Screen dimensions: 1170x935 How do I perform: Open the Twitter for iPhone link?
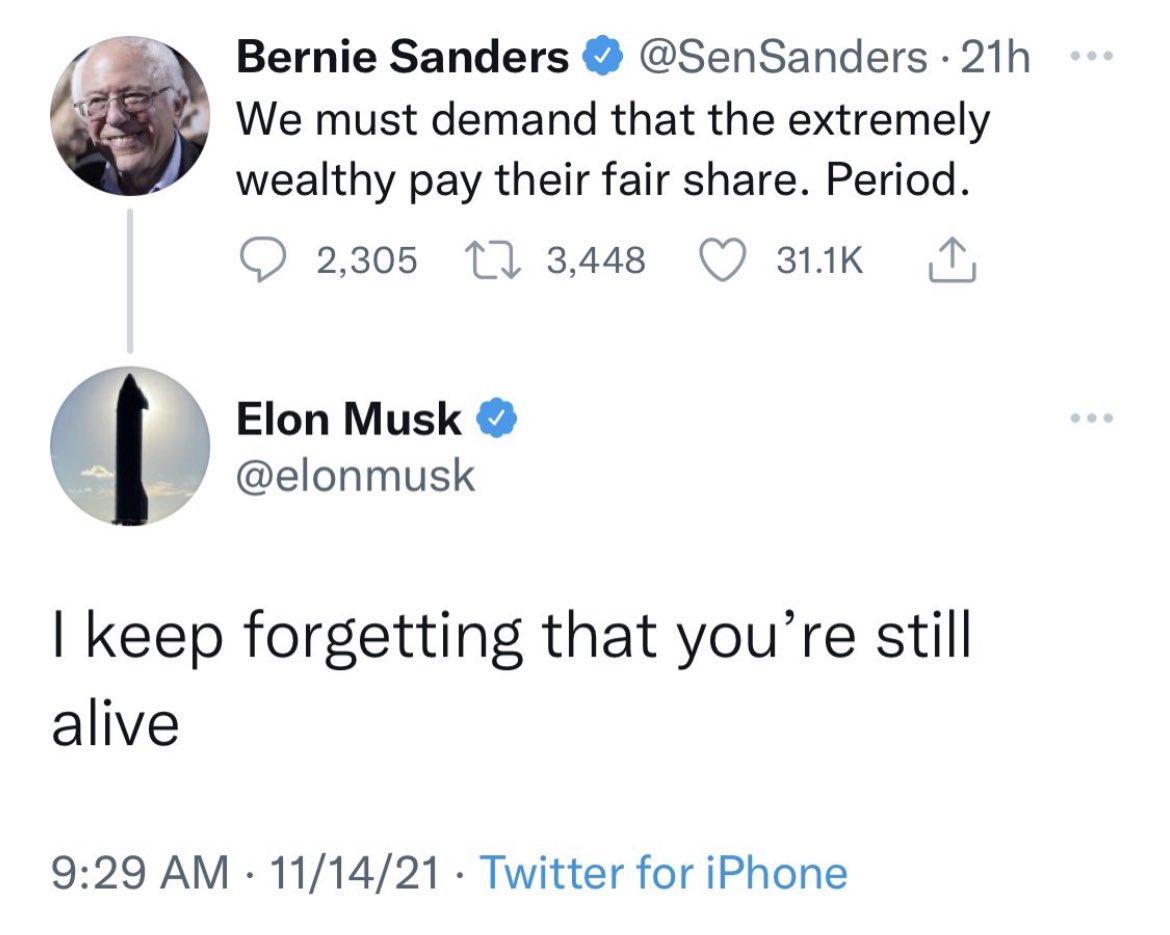point(663,872)
